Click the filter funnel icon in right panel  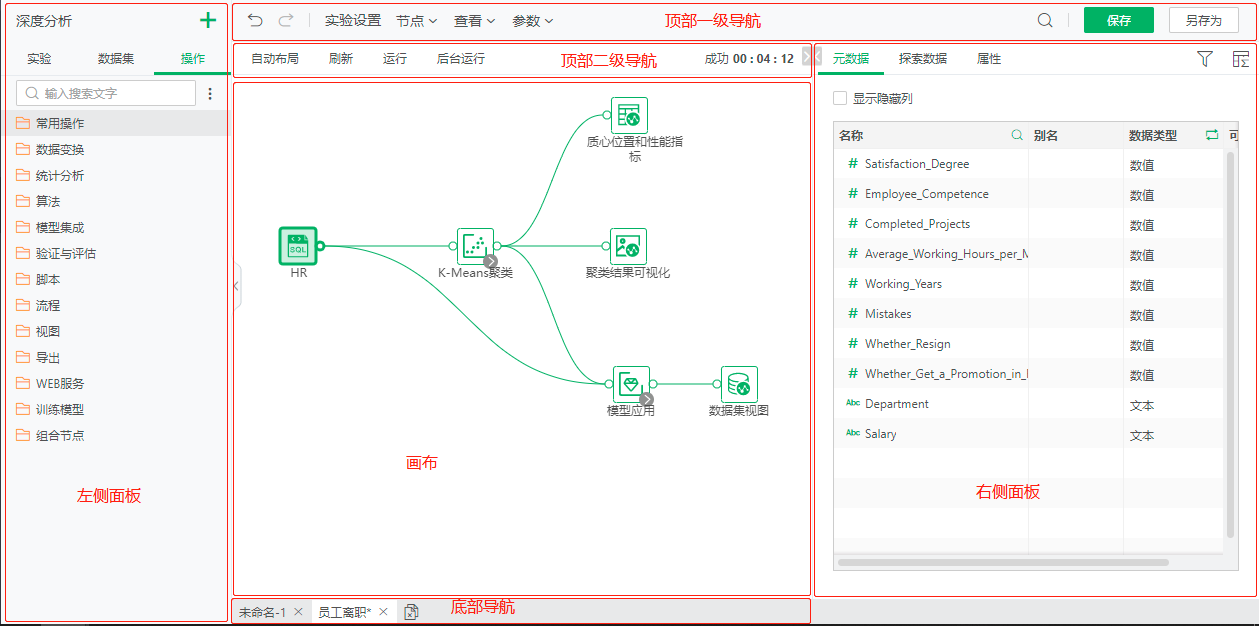1205,59
